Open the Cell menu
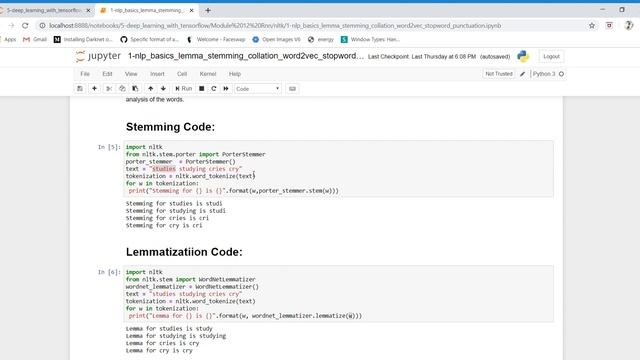The image size is (640, 360). pos(182,74)
